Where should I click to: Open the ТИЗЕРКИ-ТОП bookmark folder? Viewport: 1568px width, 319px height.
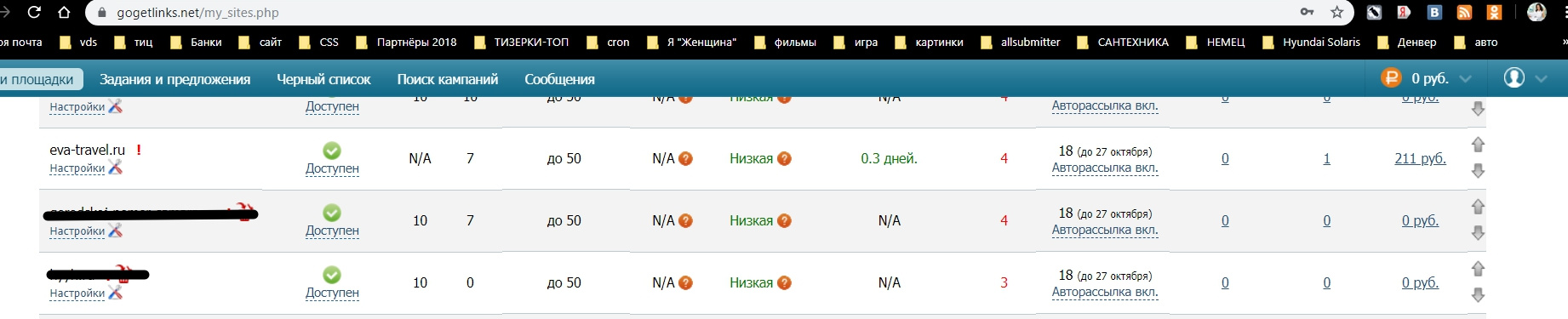[x=521, y=42]
